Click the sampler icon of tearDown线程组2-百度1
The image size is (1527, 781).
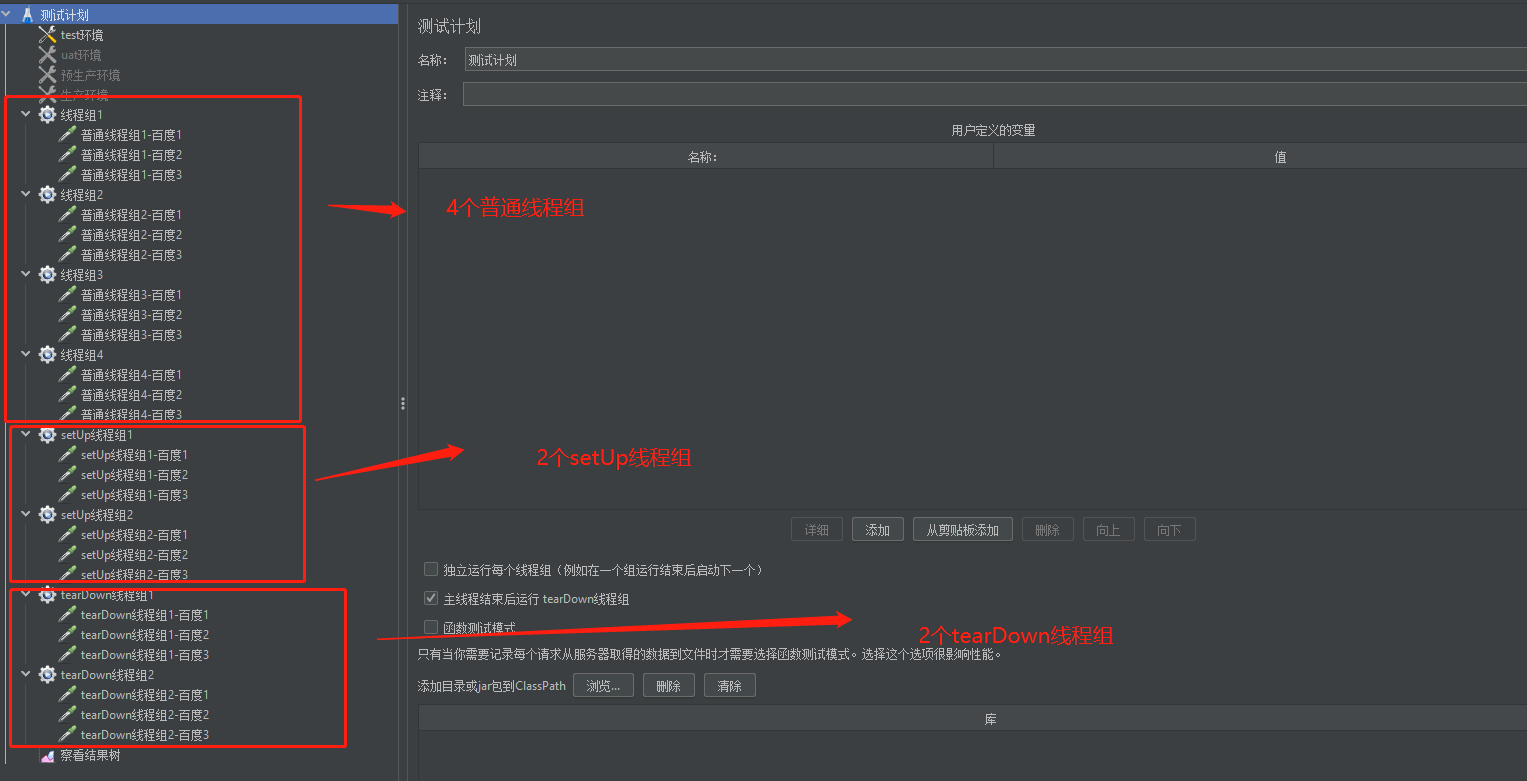pyautogui.click(x=67, y=695)
